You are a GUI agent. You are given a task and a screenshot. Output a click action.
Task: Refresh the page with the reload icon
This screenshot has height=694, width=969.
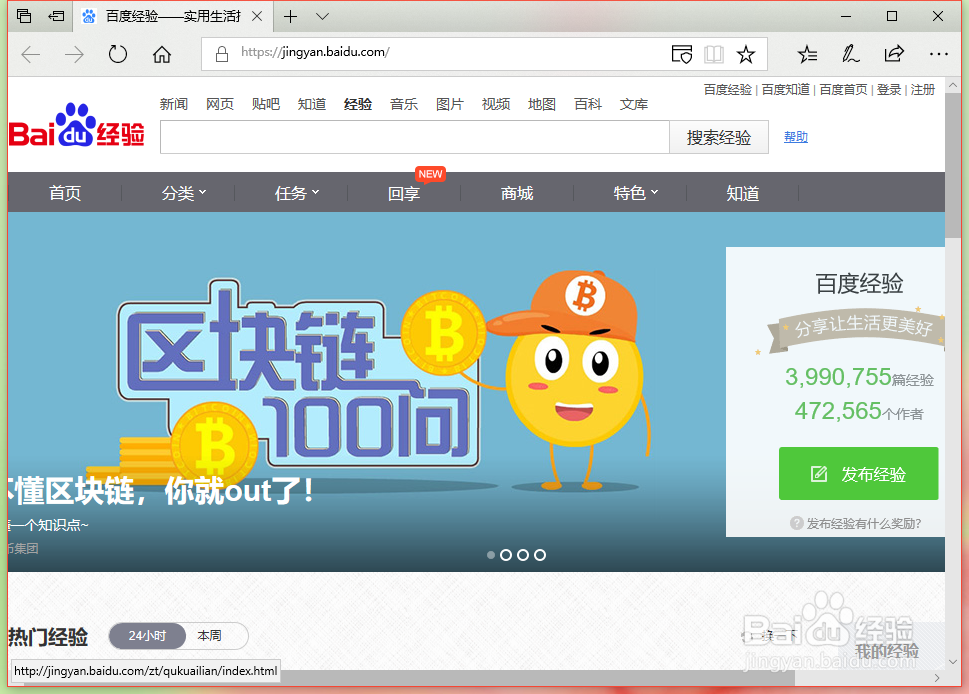[x=117, y=54]
